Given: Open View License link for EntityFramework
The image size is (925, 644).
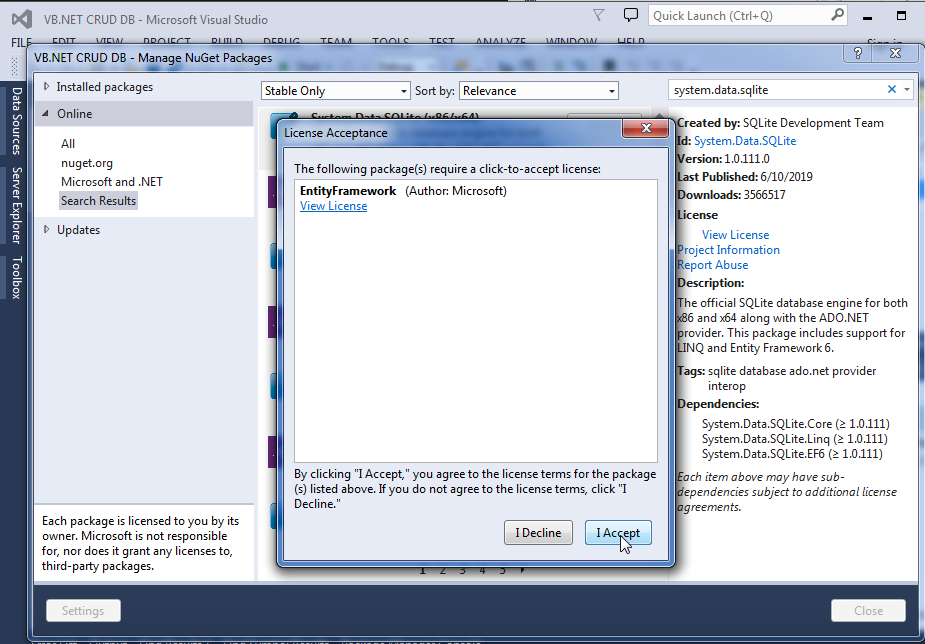Looking at the screenshot, I should [x=333, y=206].
